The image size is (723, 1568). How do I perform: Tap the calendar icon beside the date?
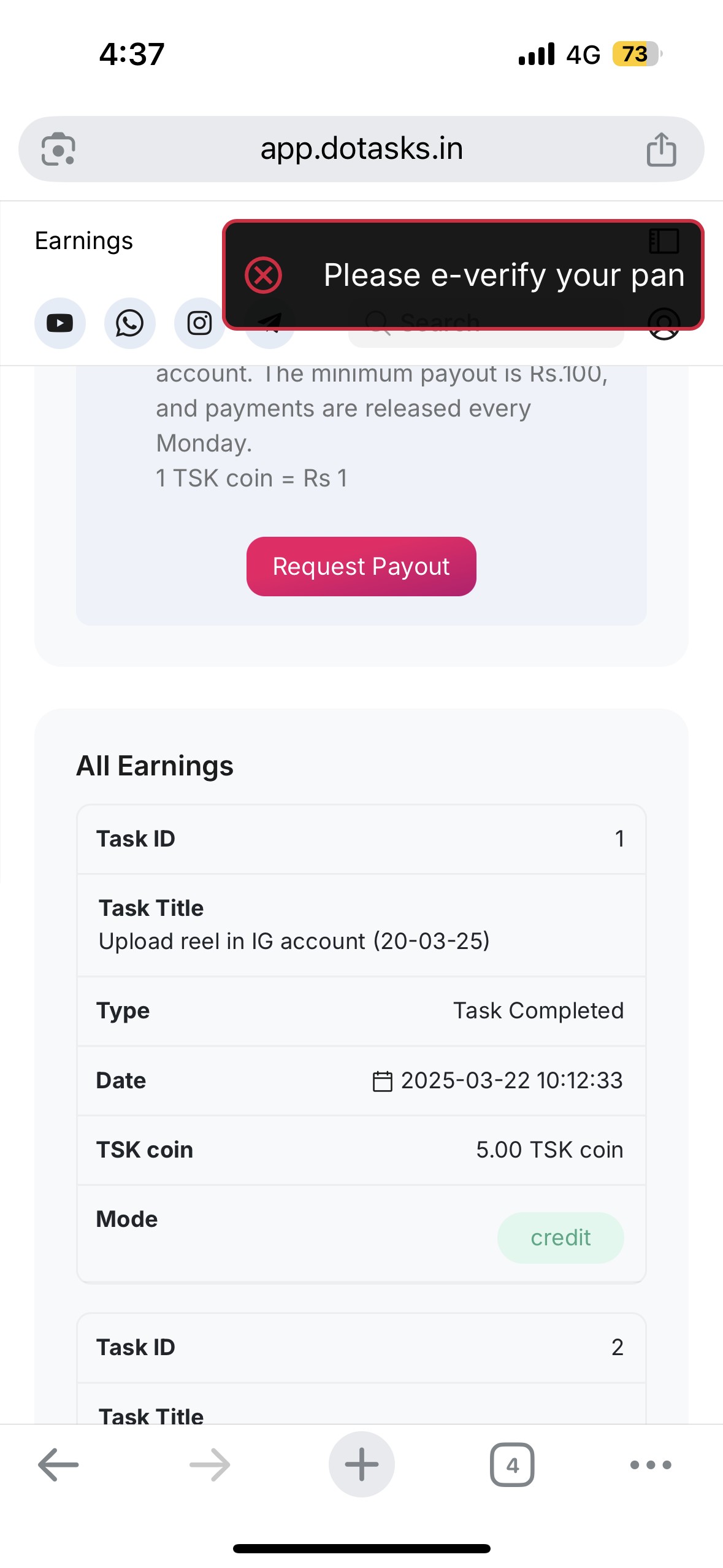[382, 1081]
